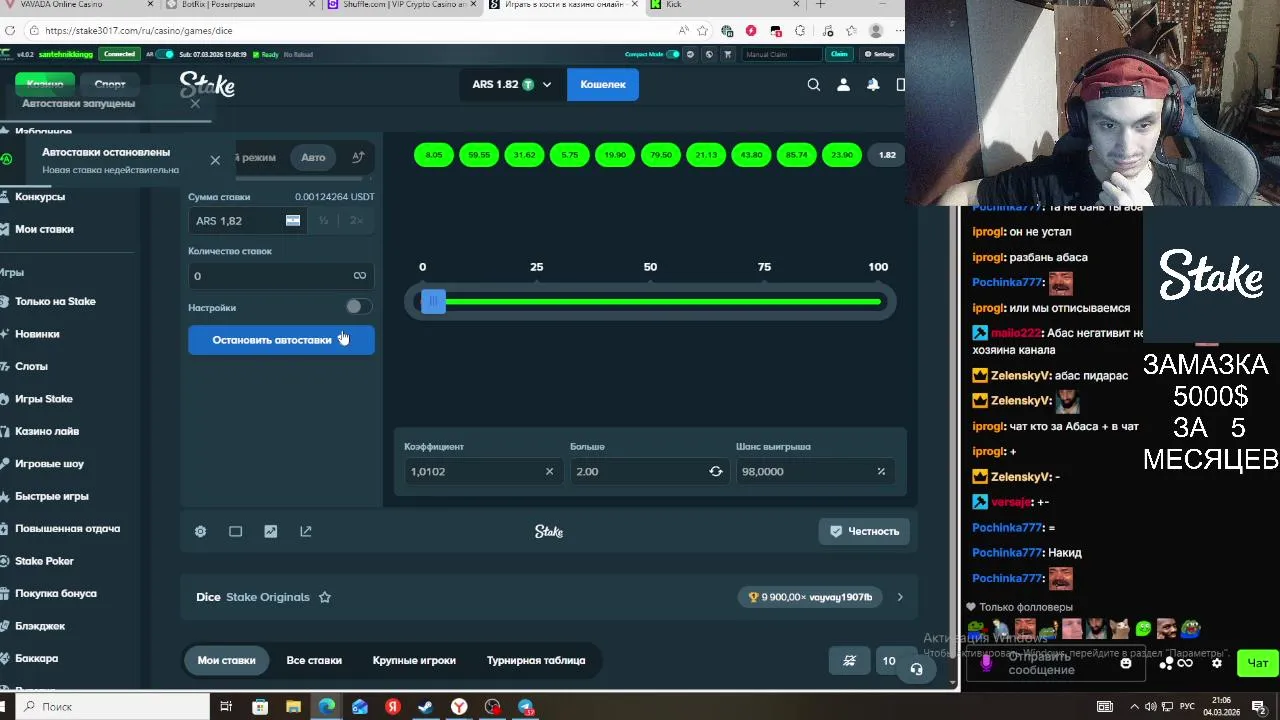The width and height of the screenshot is (1280, 720).
Task: Toggle Compact Mode switch in extension bar
Action: tap(673, 54)
